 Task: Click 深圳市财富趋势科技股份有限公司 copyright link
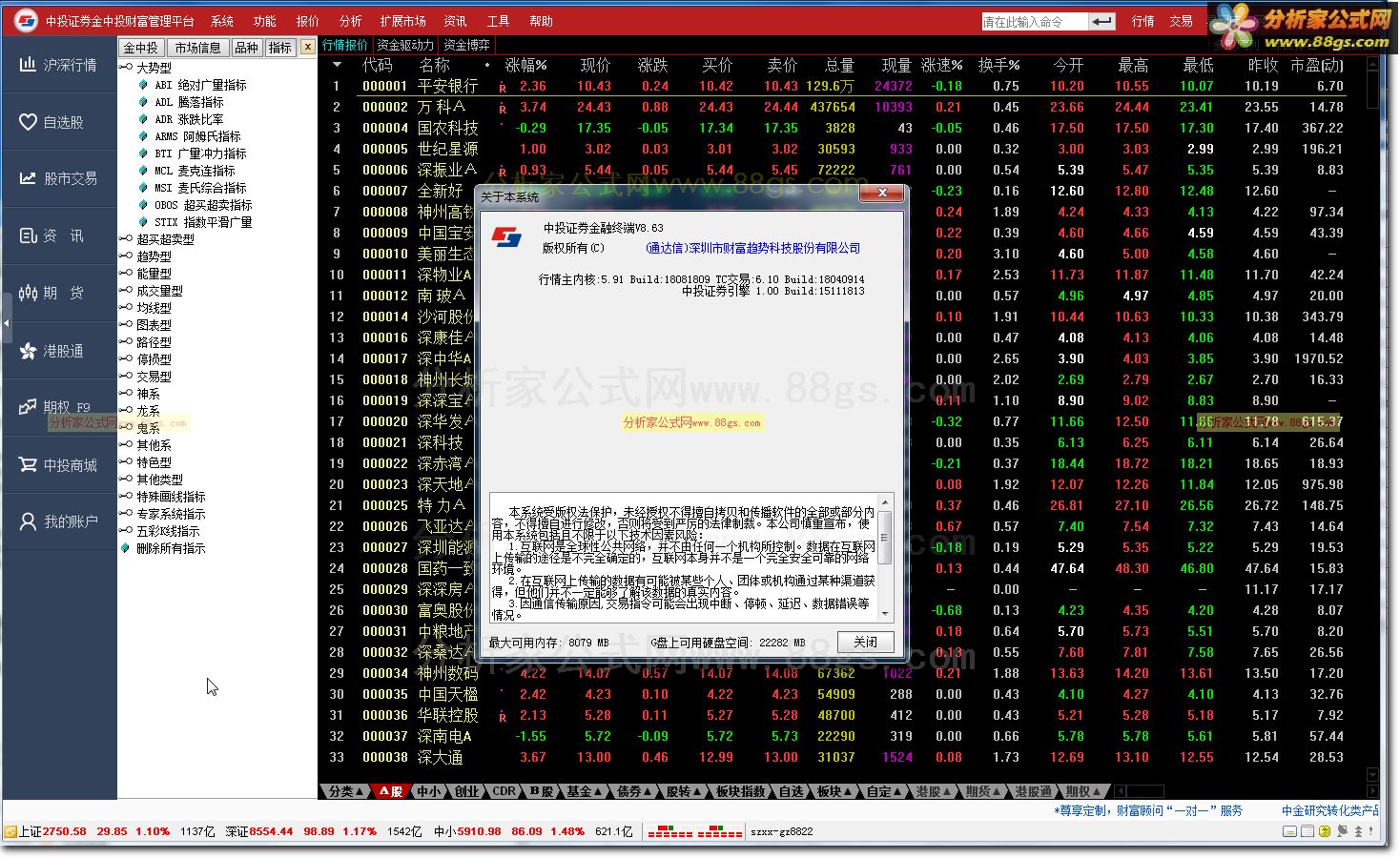[x=752, y=248]
